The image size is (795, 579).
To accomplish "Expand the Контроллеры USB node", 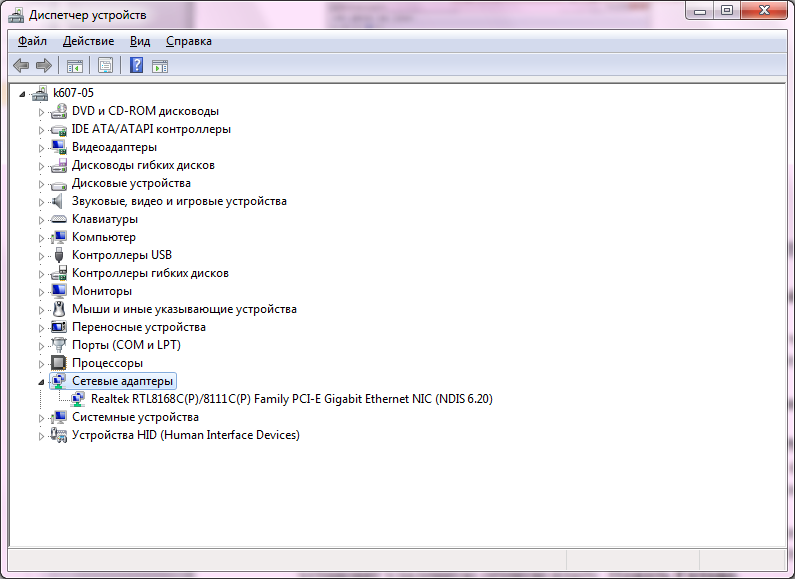I will (41, 256).
